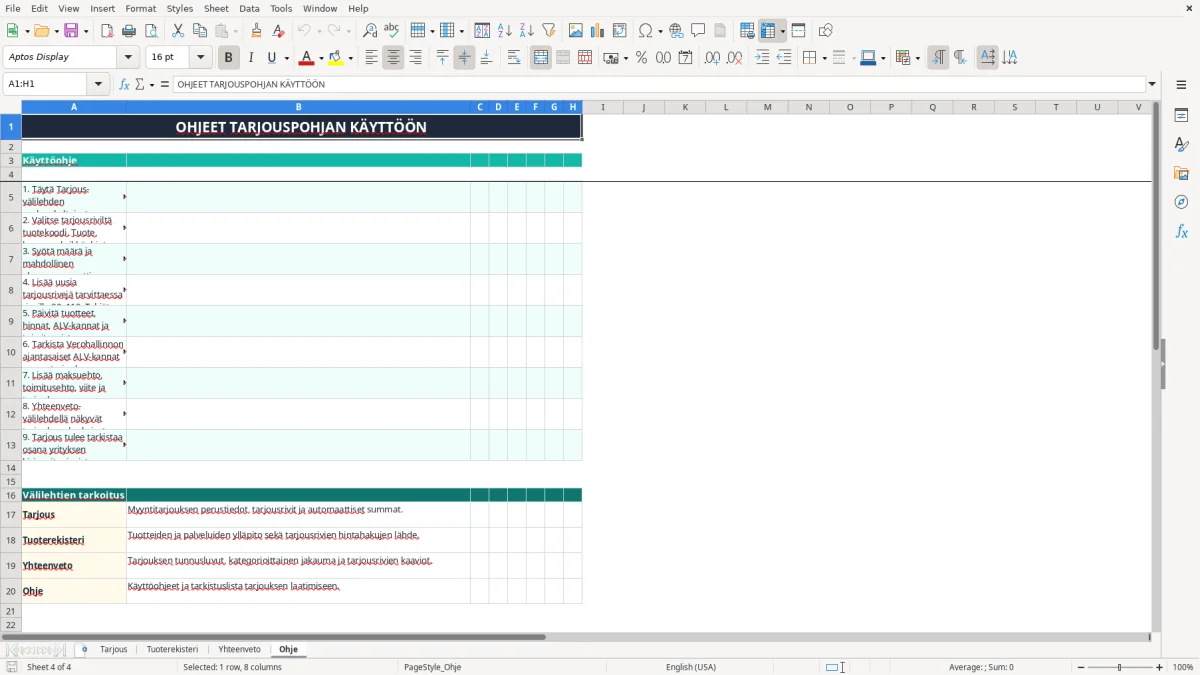Image resolution: width=1200 pixels, height=675 pixels.
Task: Switch to the Tuoterekisteri sheet tab
Action: 172,650
